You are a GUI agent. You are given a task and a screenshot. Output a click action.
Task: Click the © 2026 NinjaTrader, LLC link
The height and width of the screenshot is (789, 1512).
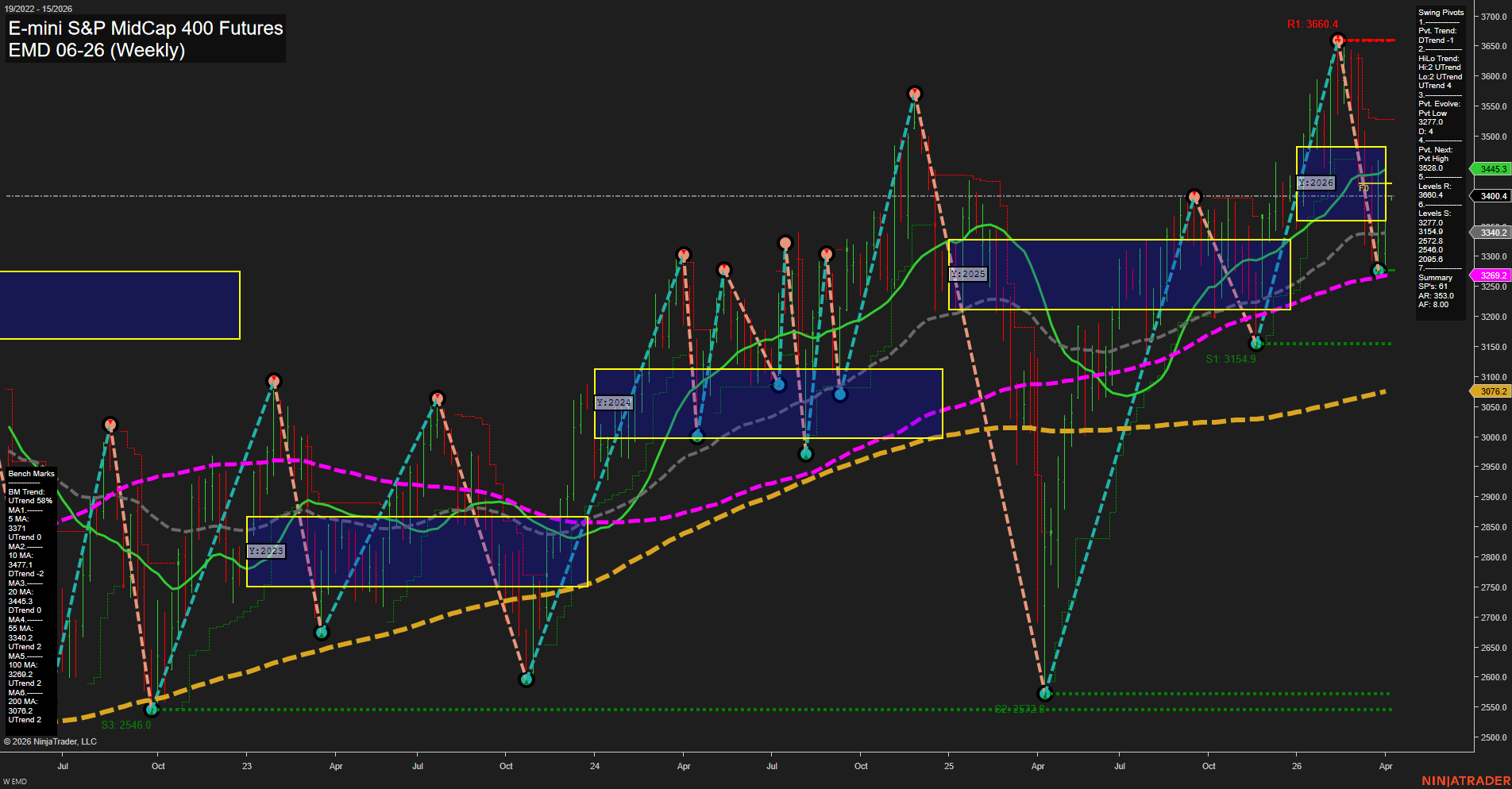point(51,741)
